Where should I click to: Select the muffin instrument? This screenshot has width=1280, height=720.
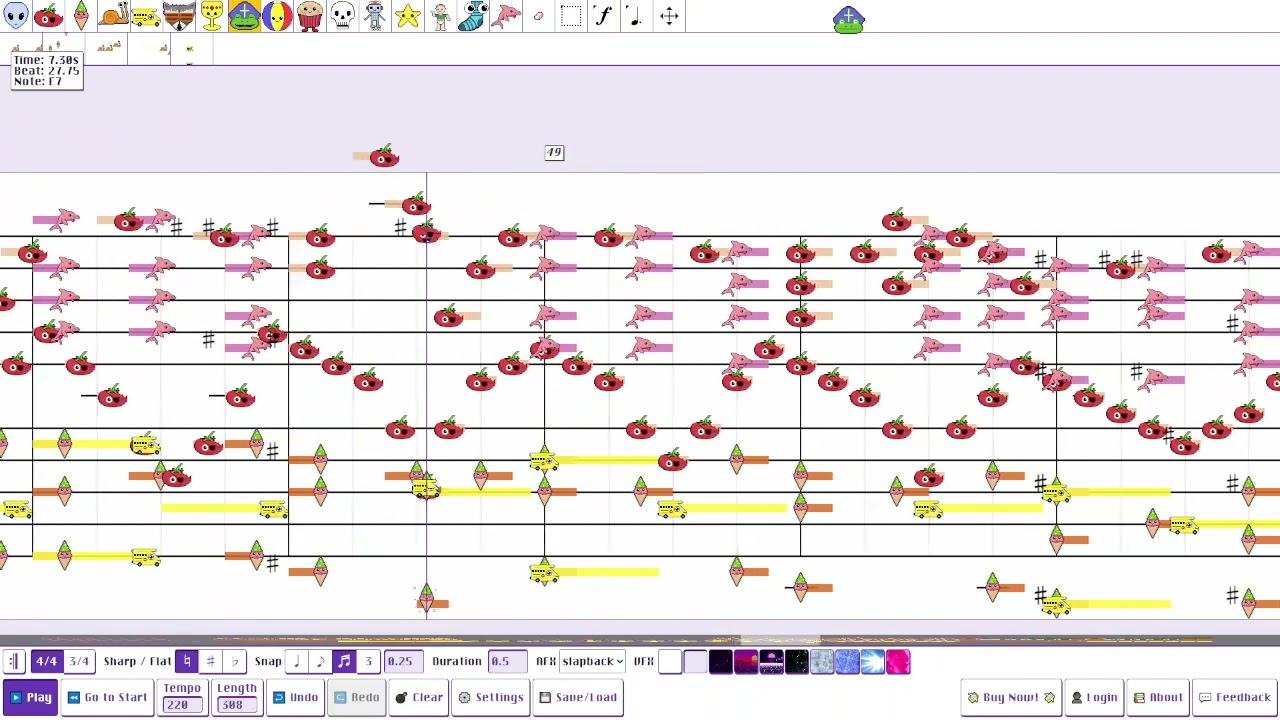coord(310,16)
